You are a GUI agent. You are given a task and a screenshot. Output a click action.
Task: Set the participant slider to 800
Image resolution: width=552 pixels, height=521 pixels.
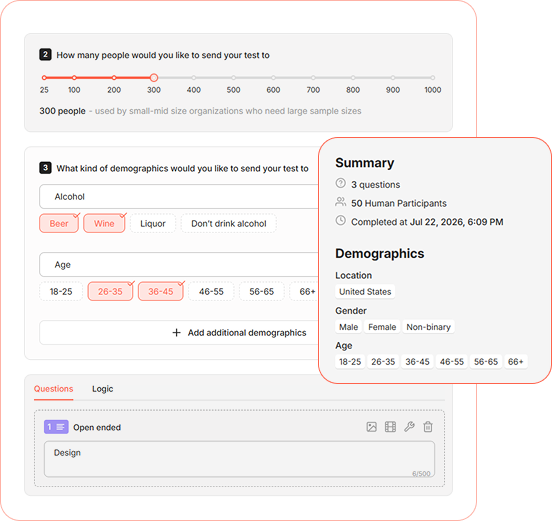tap(353, 77)
